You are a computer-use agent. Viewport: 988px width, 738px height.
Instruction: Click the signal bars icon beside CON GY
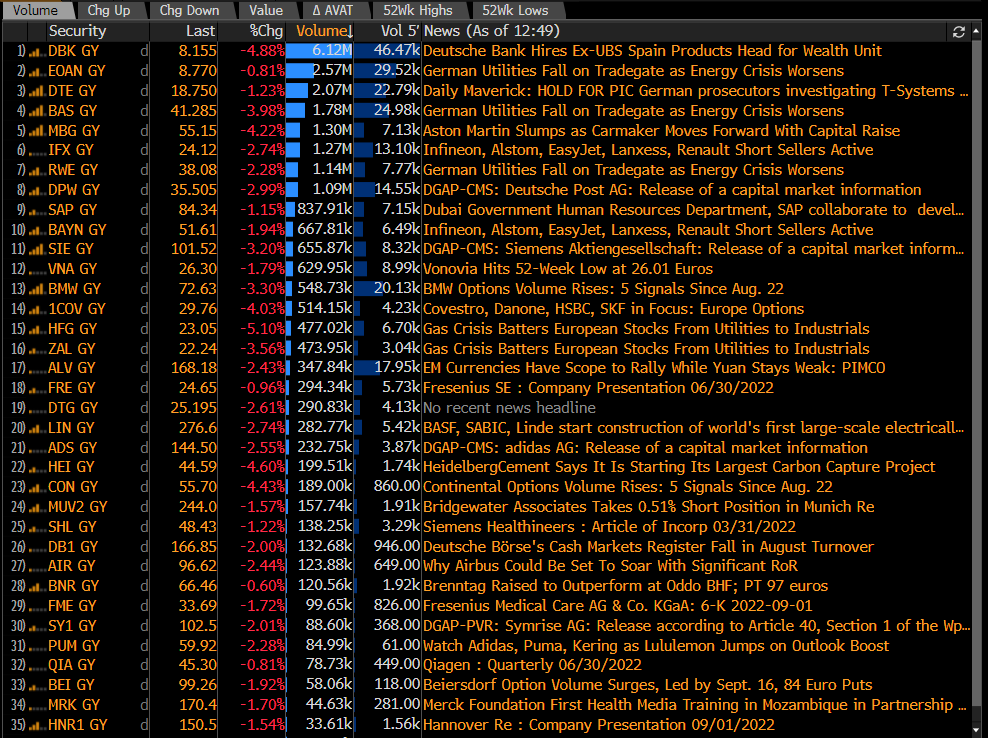[37, 488]
